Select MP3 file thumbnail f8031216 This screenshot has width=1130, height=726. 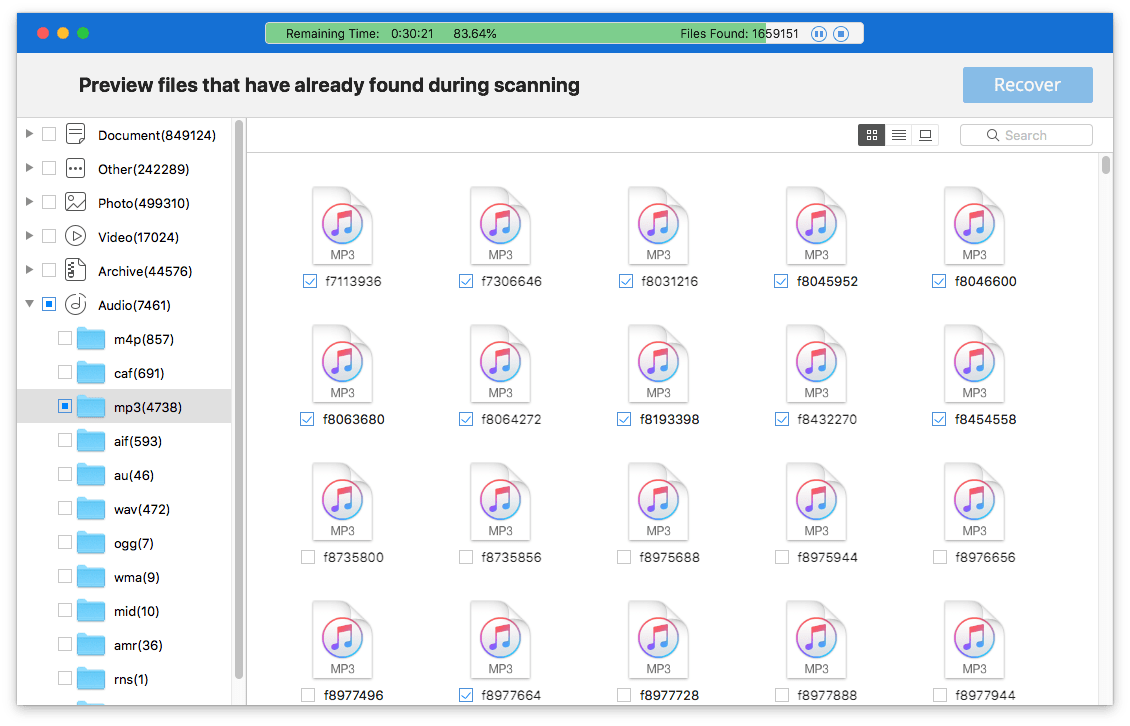[x=658, y=226]
